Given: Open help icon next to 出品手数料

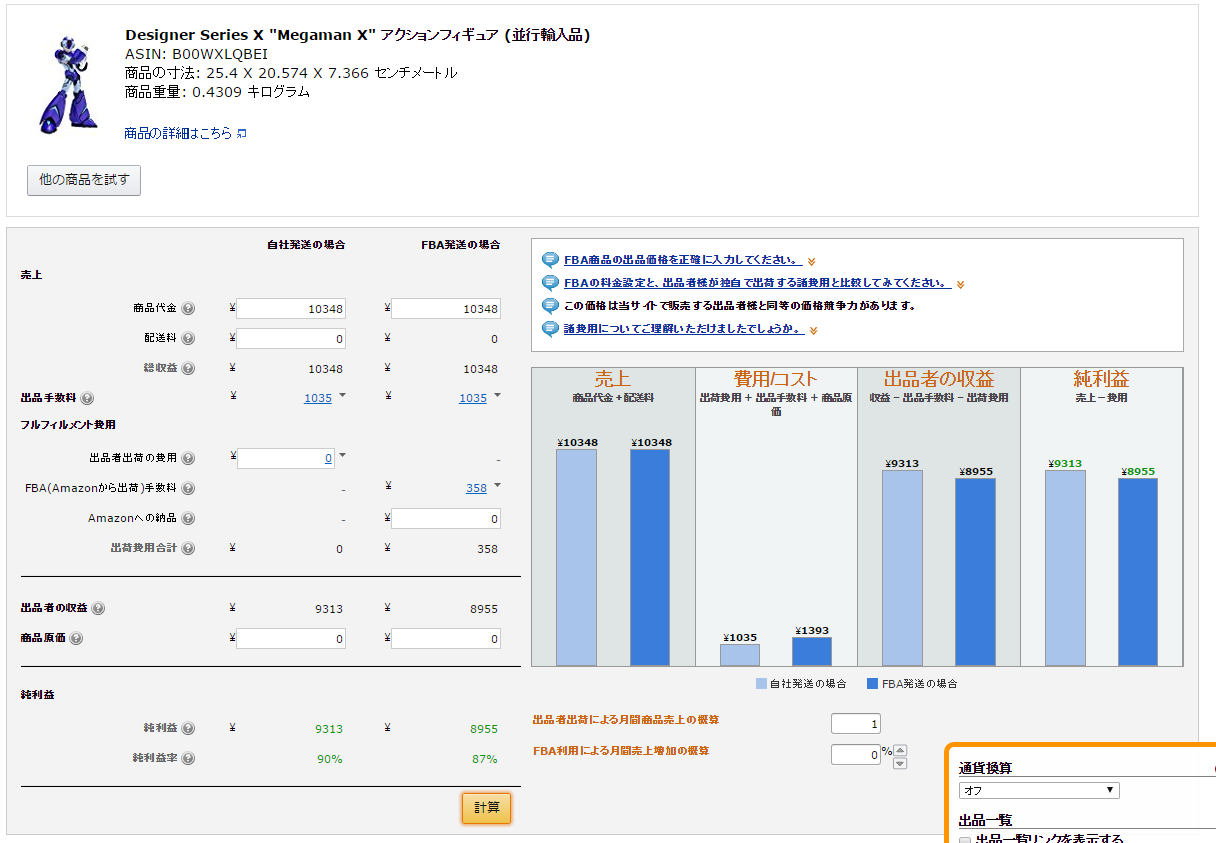Looking at the screenshot, I should (87, 398).
